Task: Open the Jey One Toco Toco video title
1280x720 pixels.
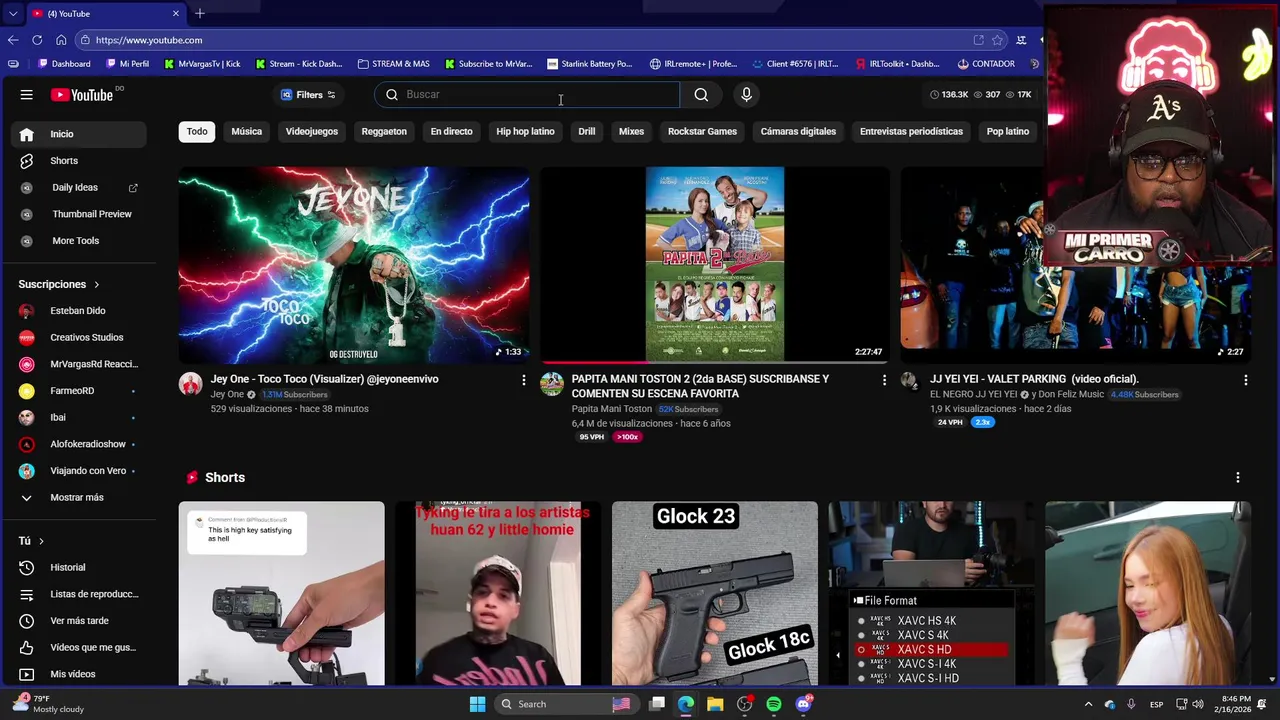Action: [x=324, y=379]
